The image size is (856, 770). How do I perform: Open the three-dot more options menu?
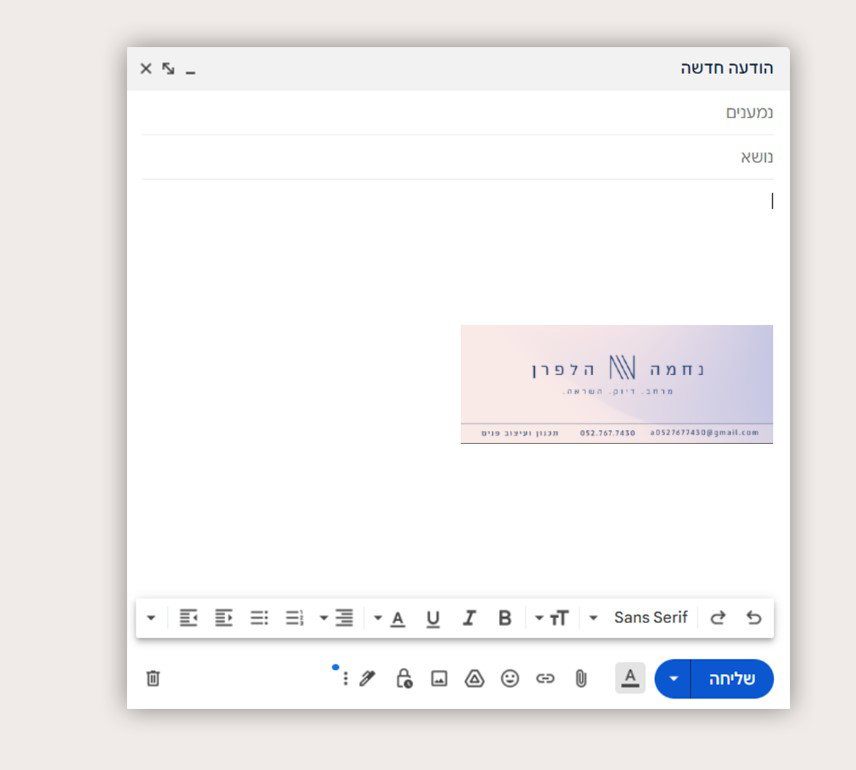pyautogui.click(x=345, y=679)
